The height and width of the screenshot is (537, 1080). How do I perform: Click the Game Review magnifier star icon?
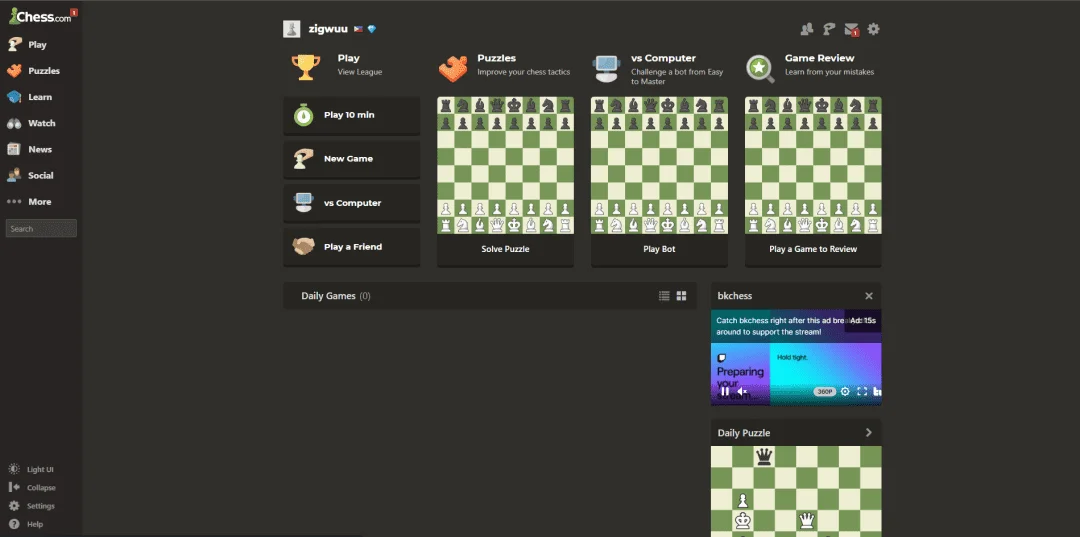tap(760, 68)
